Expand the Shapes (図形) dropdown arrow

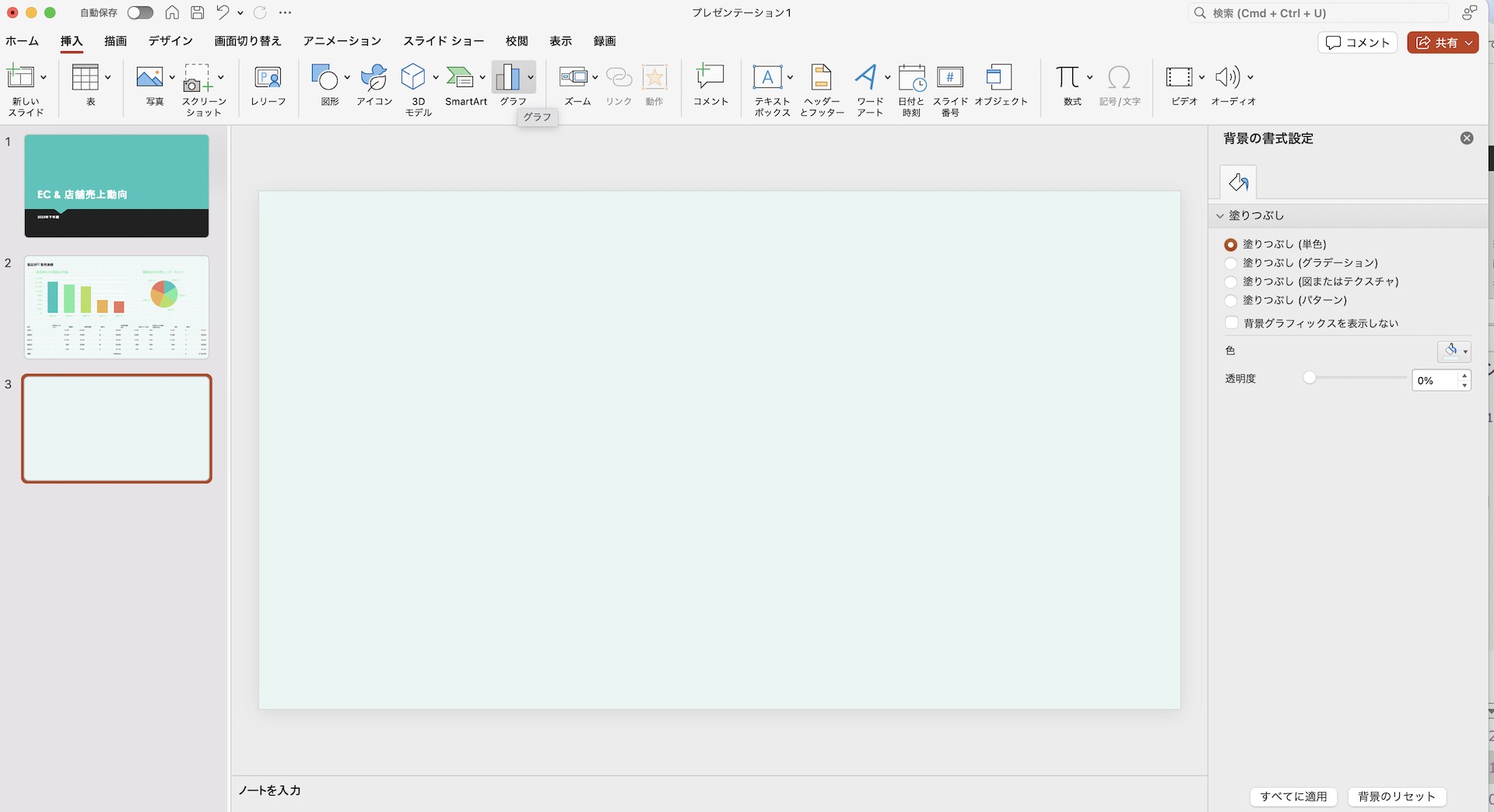click(347, 77)
